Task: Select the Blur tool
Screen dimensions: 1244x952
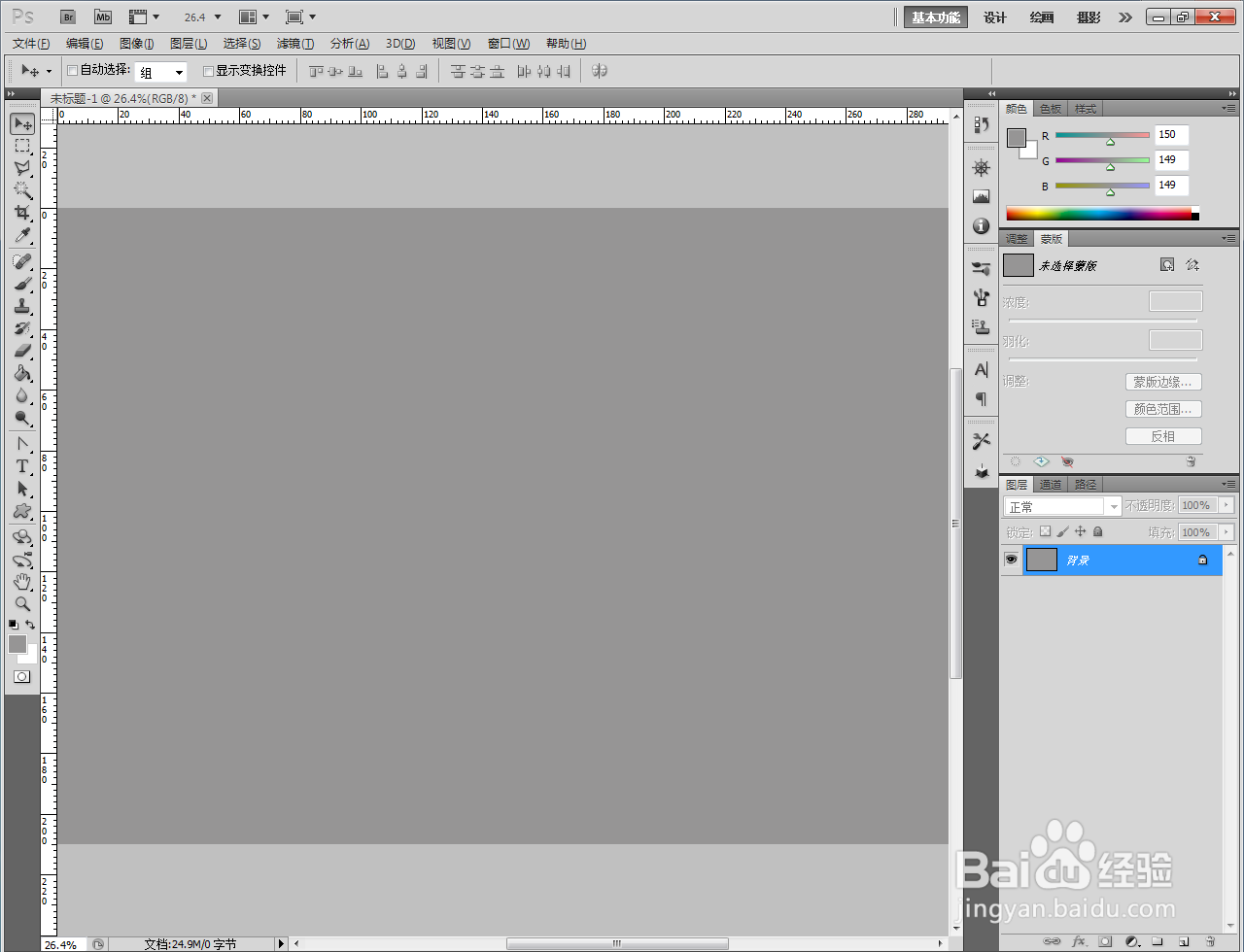Action: pos(22,396)
